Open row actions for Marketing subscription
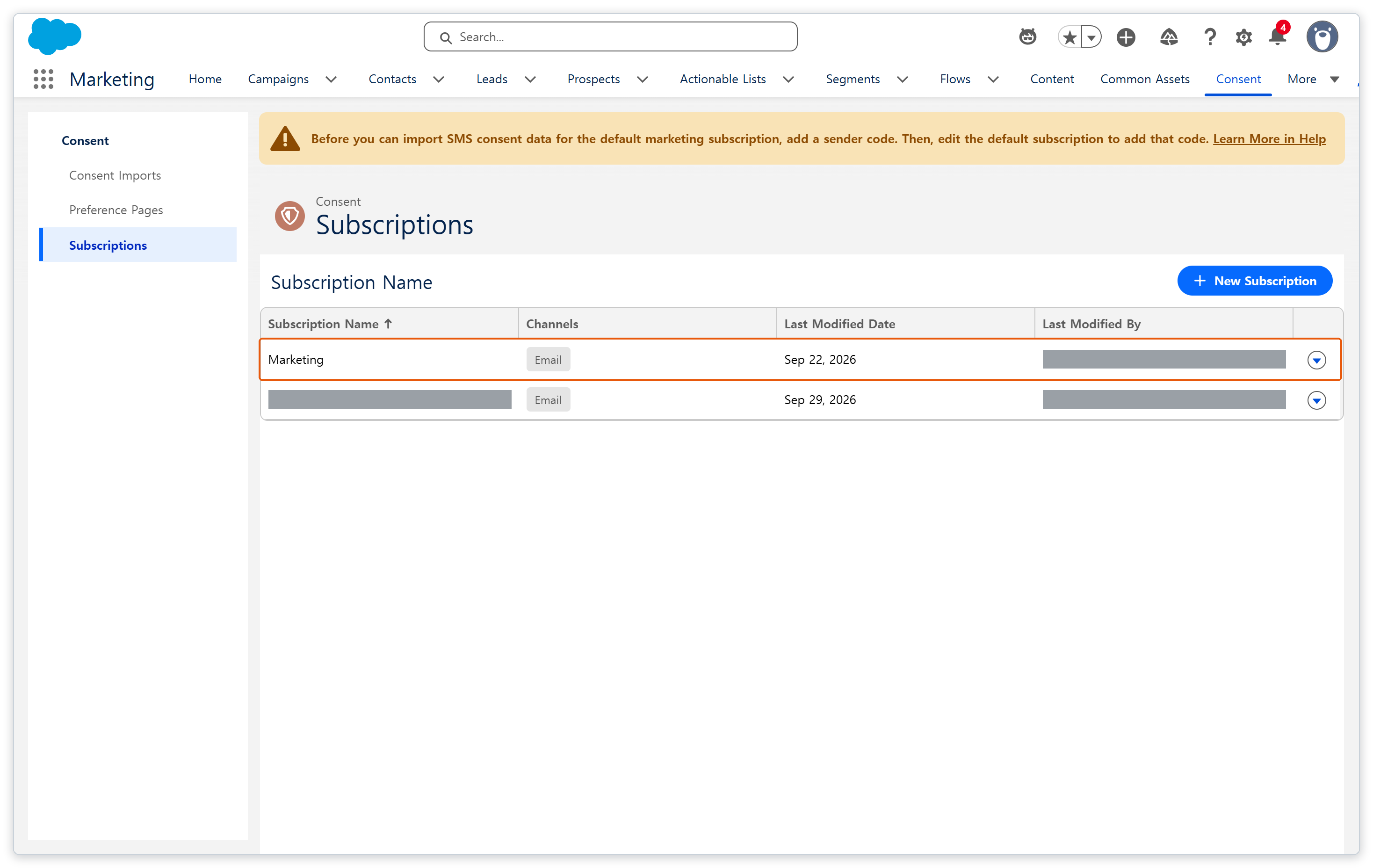The height and width of the screenshot is (868, 1373). coord(1316,360)
